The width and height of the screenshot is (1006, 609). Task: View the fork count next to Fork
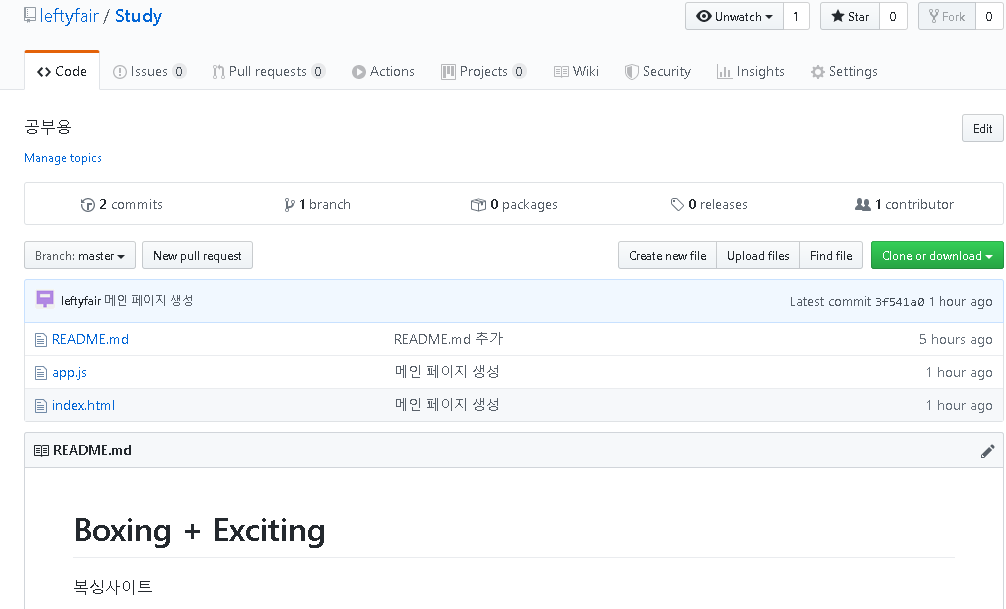989,17
